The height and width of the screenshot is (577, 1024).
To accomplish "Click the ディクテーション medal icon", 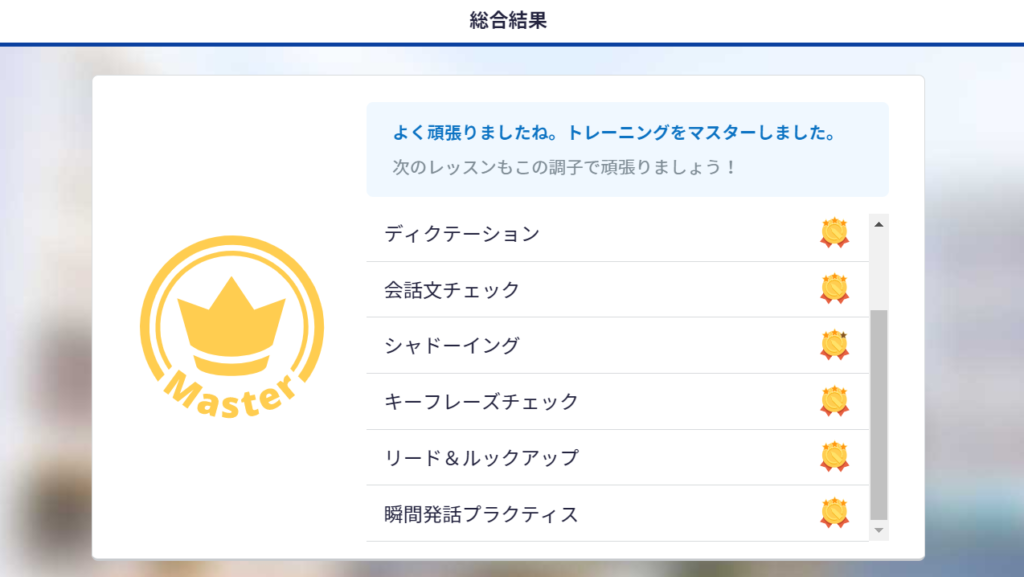I will (834, 234).
